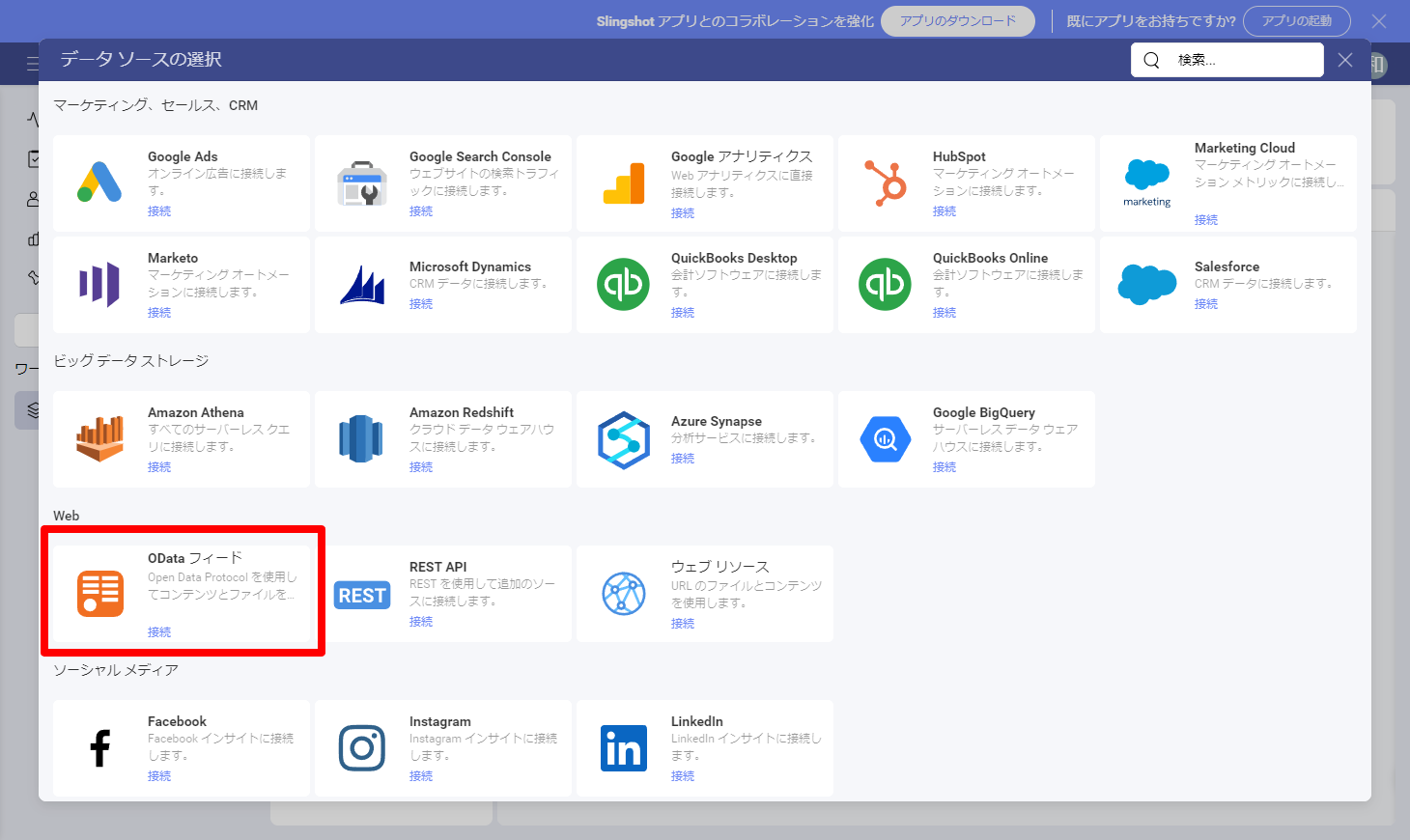
Task: Pick the Azure Synapse icon
Action: (624, 439)
